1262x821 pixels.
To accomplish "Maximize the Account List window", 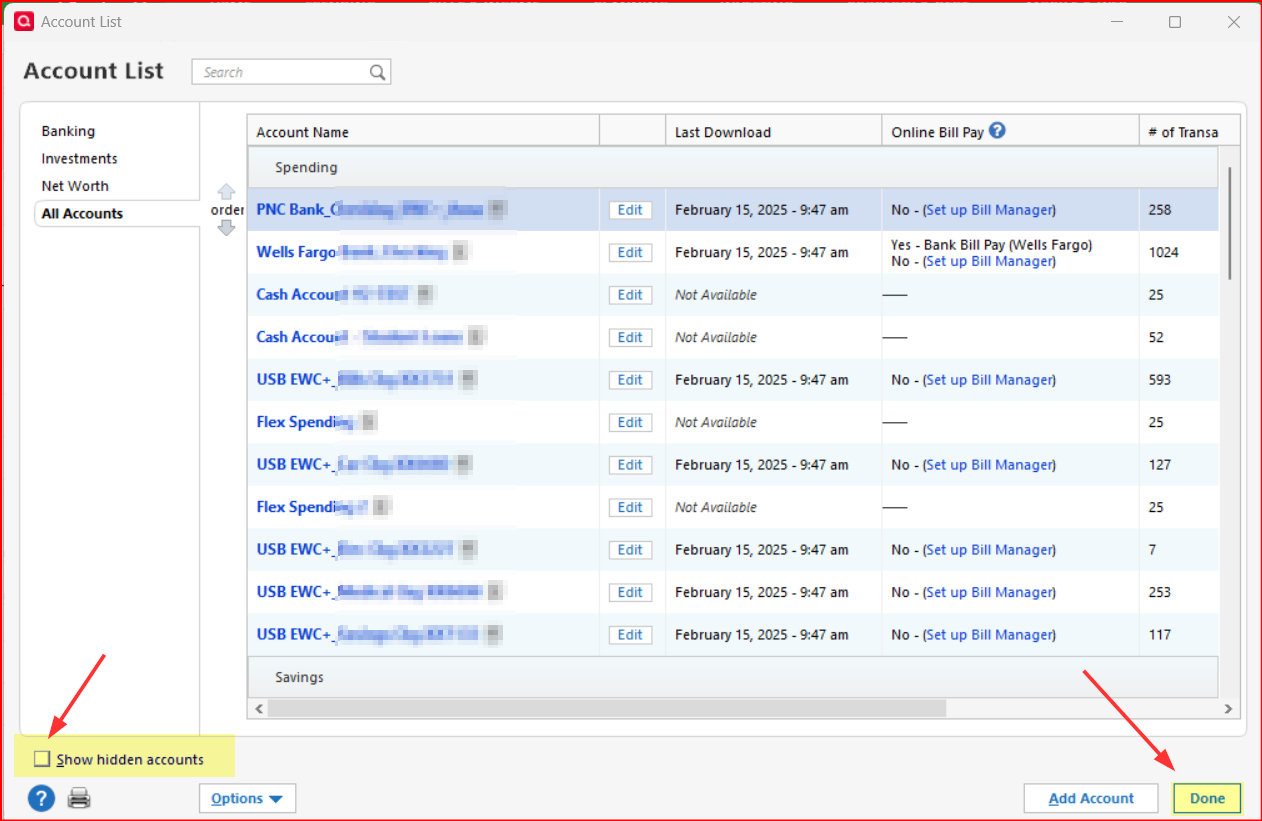I will 1175,21.
